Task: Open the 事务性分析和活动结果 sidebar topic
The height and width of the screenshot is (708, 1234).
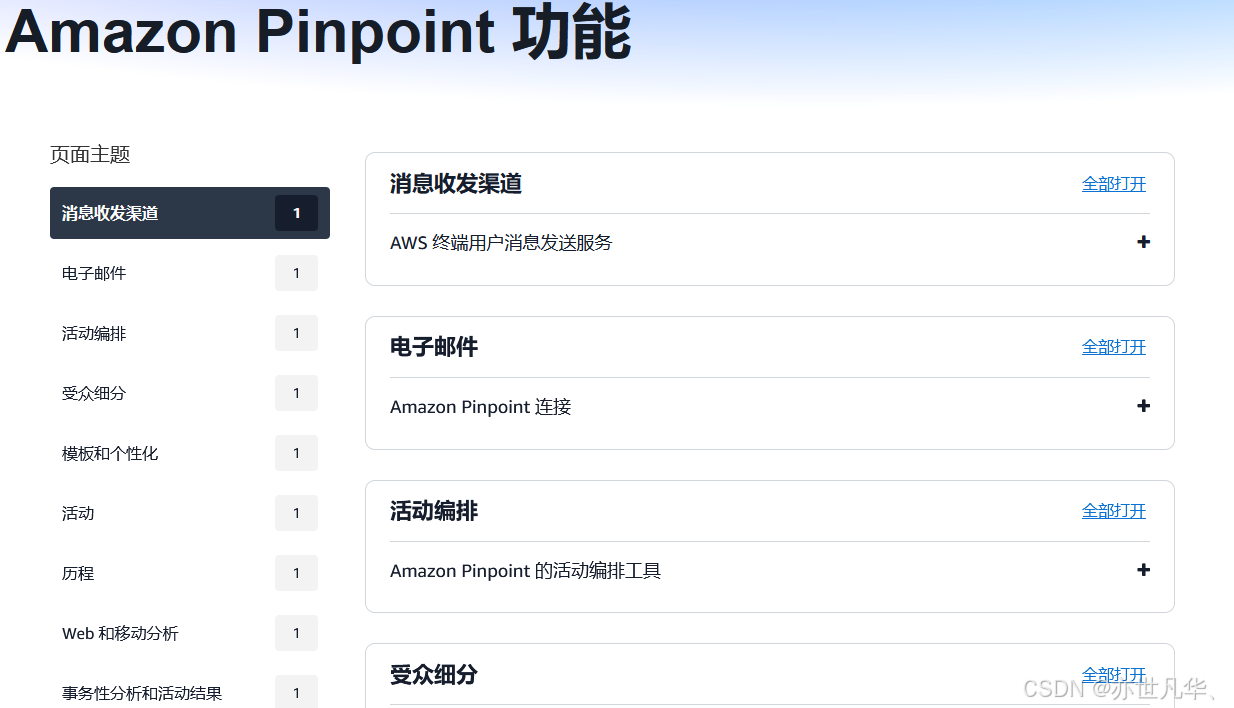Action: click(142, 692)
